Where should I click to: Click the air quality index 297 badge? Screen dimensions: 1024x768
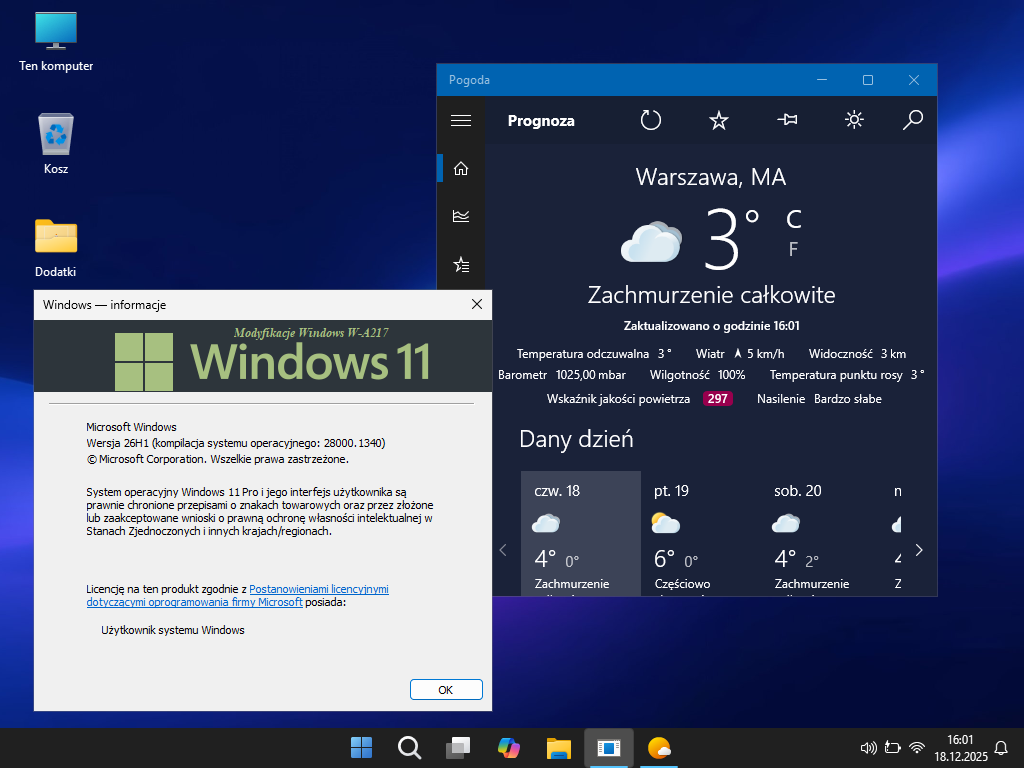point(717,398)
